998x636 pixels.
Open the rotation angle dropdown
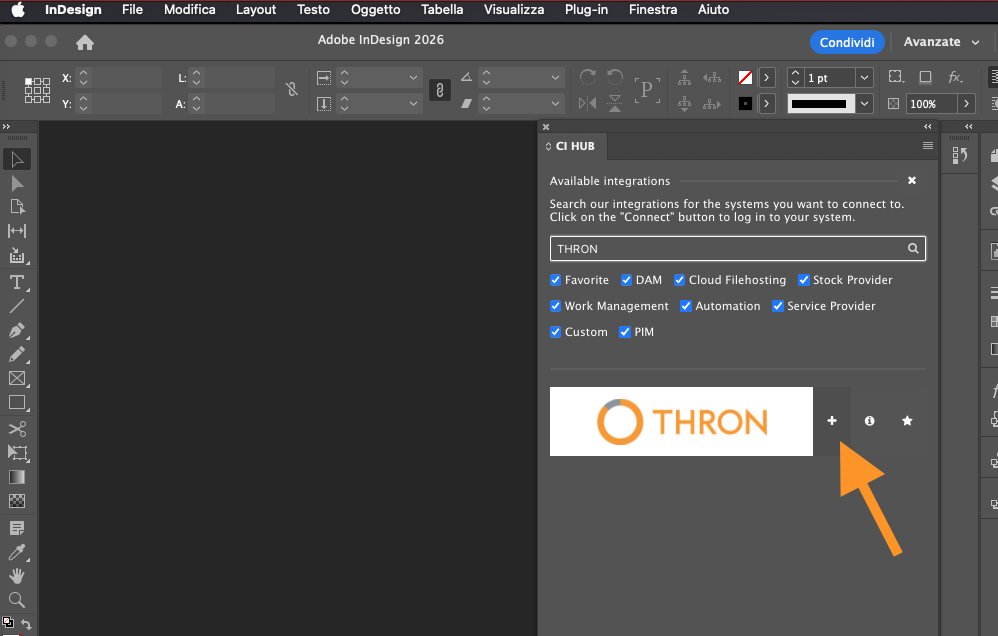555,78
